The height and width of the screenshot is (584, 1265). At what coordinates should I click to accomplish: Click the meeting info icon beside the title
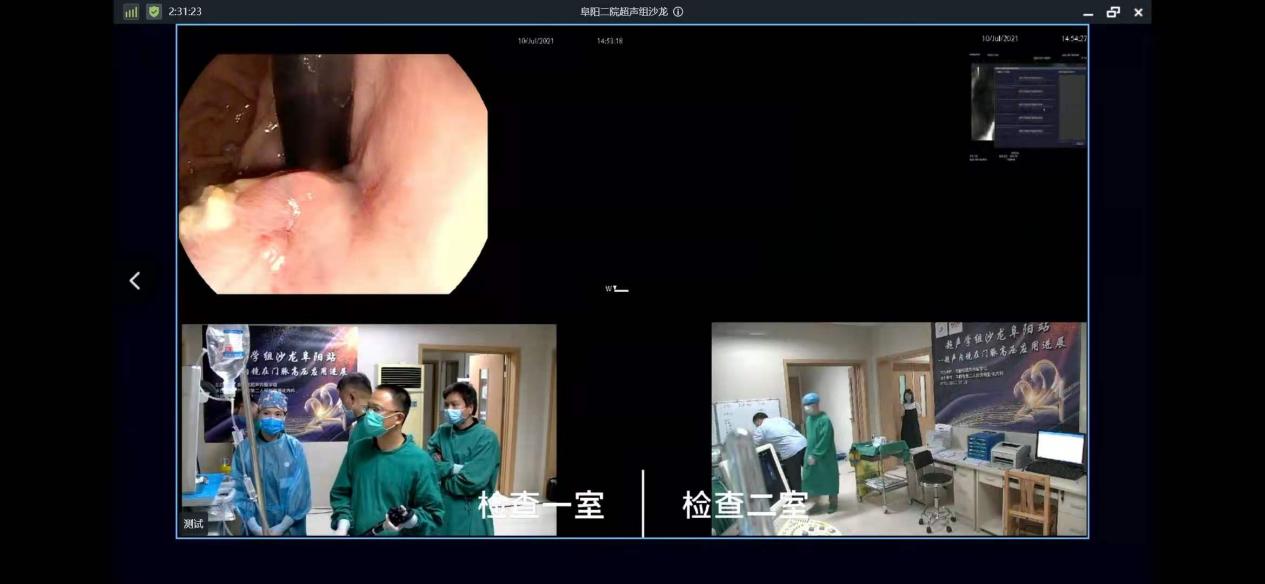click(678, 12)
